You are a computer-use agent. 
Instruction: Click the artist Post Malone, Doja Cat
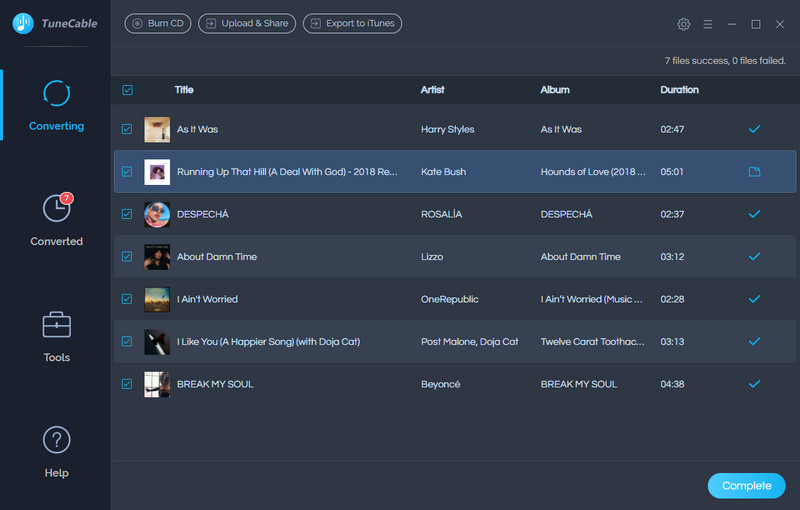(469, 342)
